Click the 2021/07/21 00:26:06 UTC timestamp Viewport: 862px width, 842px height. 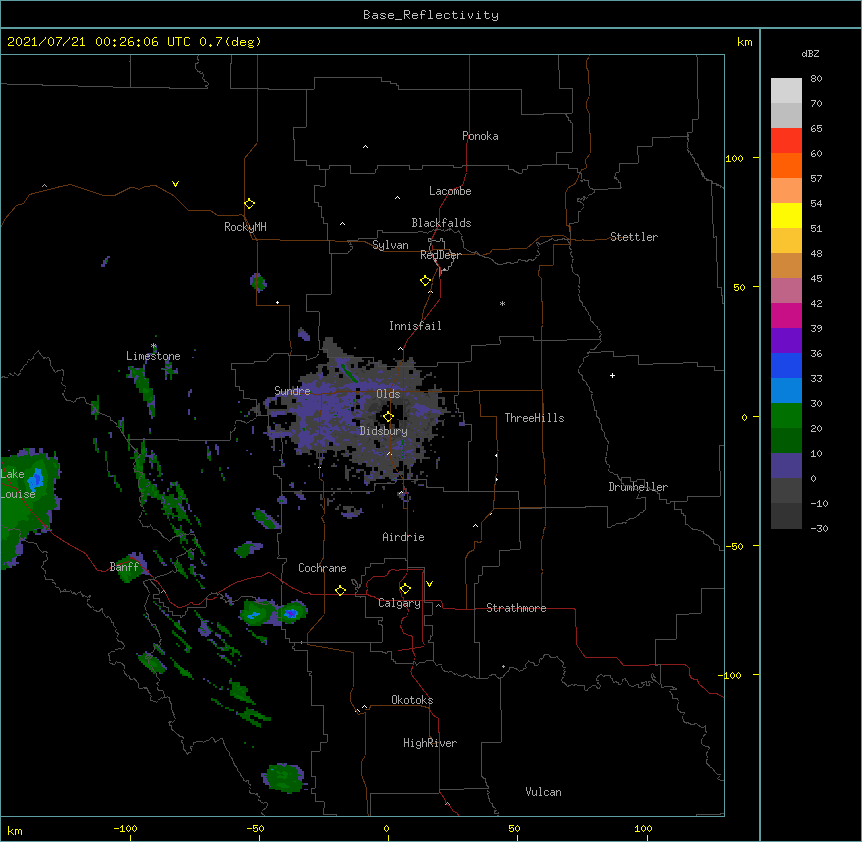pos(99,42)
